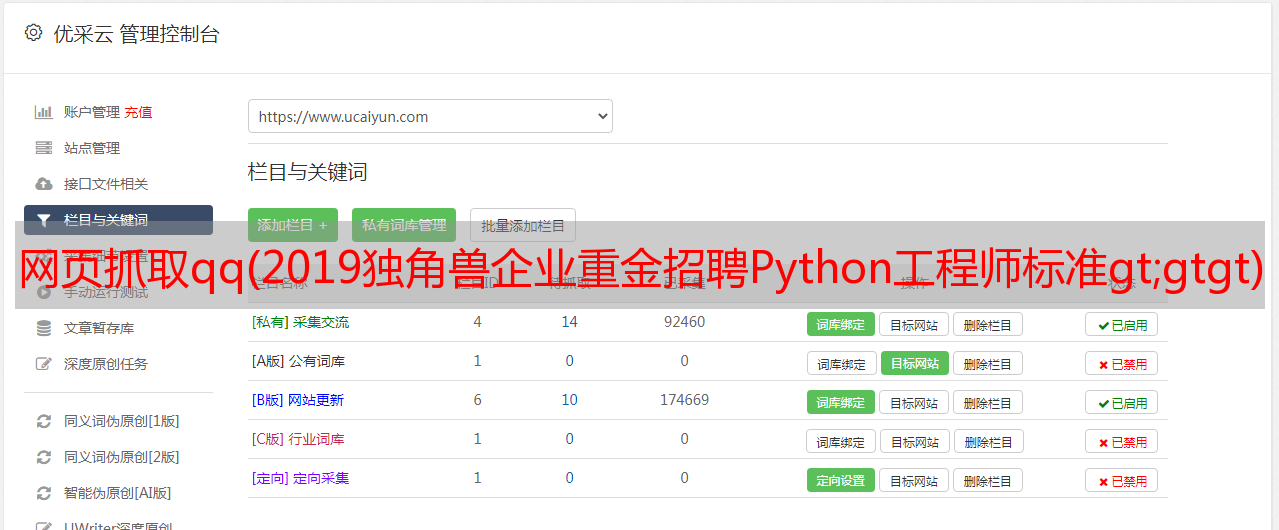Toggle the 已启用 status of 网站更新
1279x530 pixels.
(1122, 402)
